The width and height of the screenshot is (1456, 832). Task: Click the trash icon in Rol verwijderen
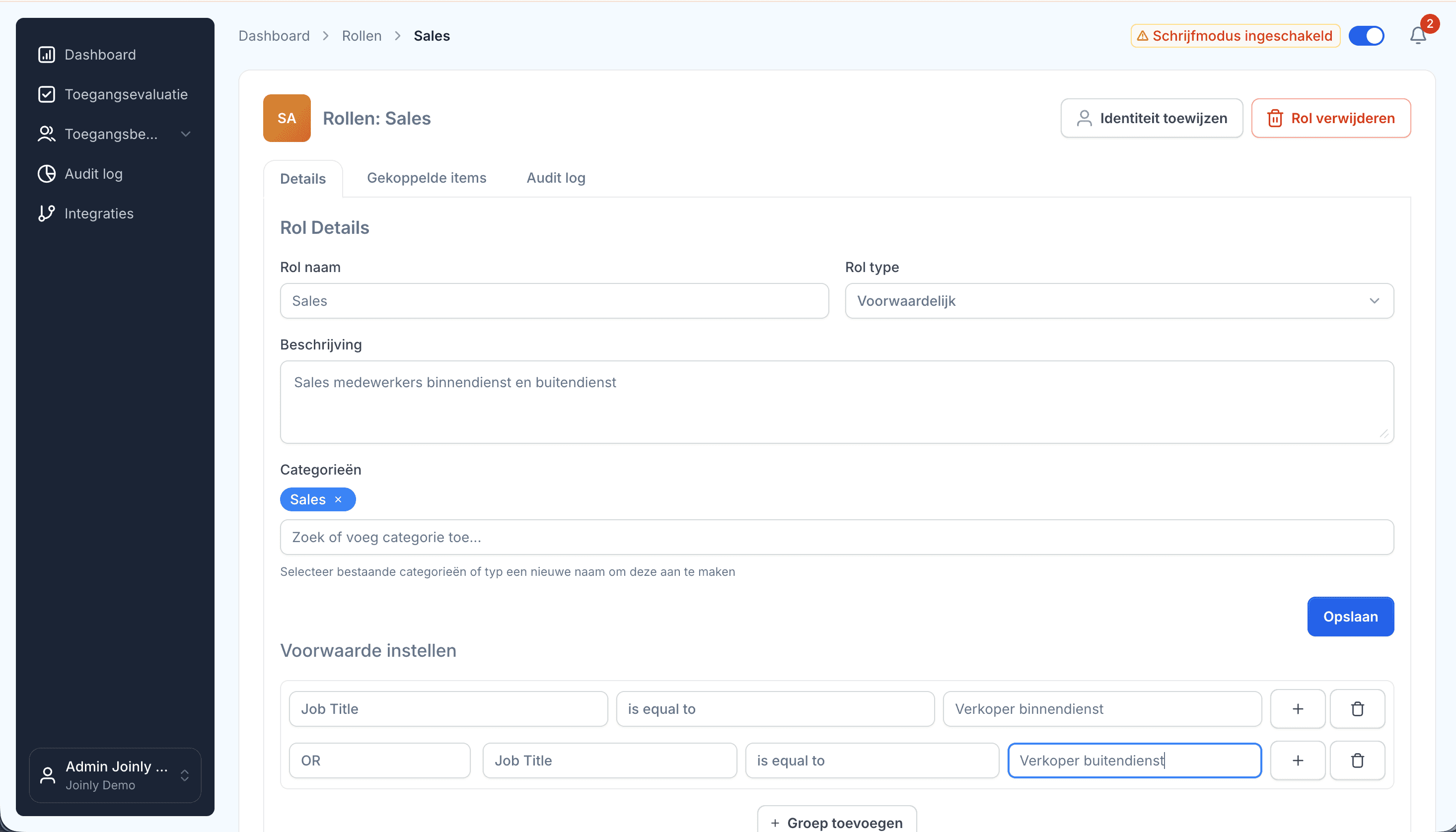1275,118
